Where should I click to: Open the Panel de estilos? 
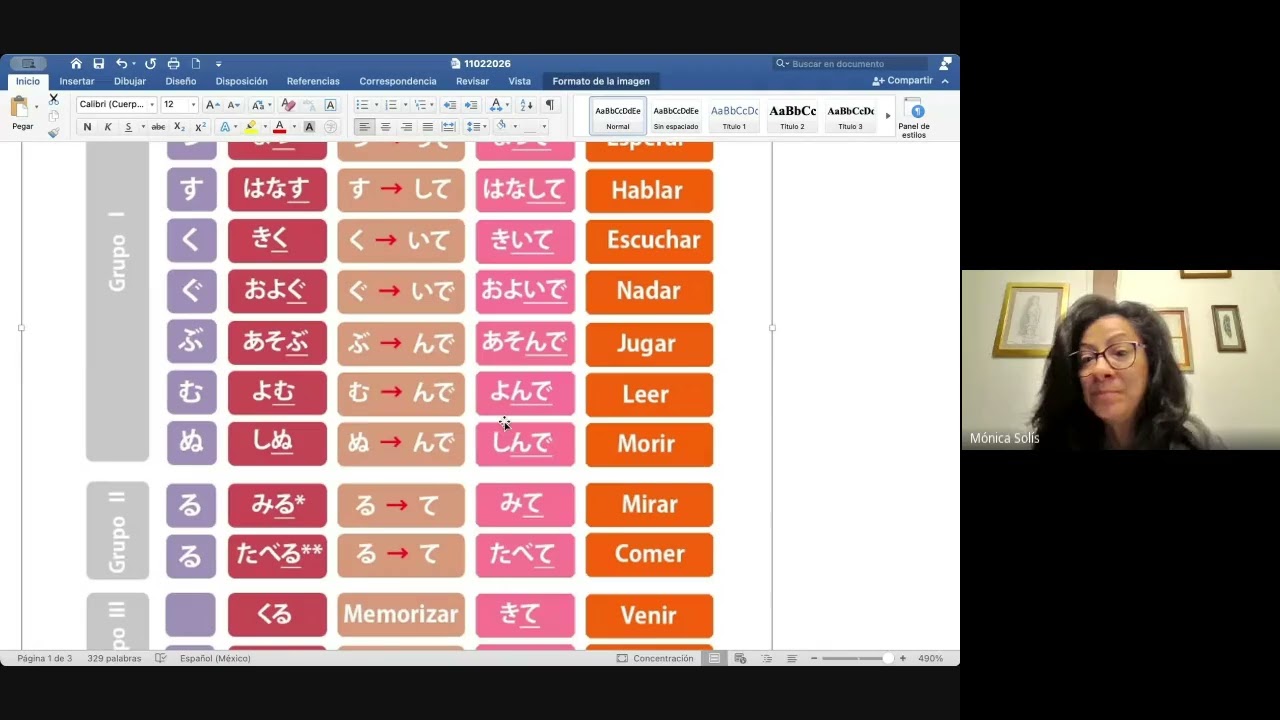tap(914, 117)
